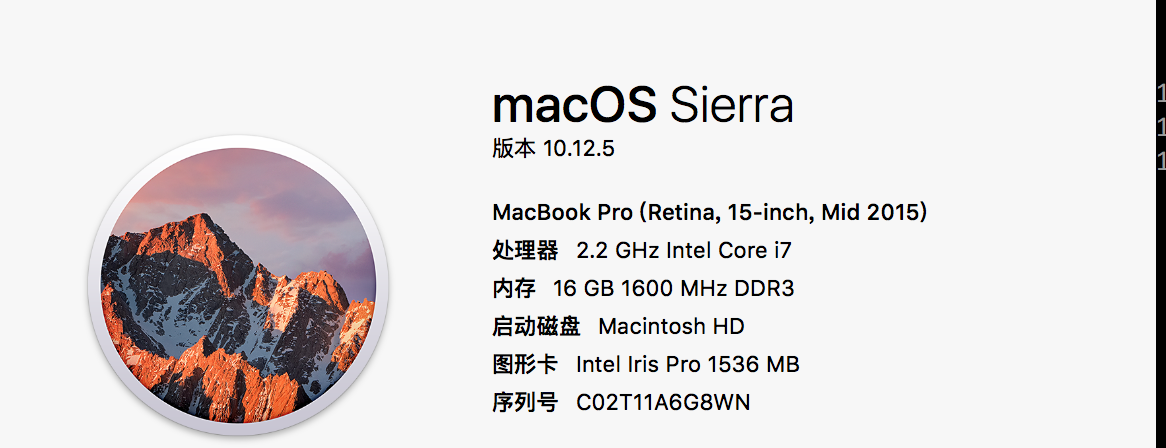The width and height of the screenshot is (1166, 448).
Task: Click the 启动磁盘 startup disk label
Action: [x=536, y=326]
